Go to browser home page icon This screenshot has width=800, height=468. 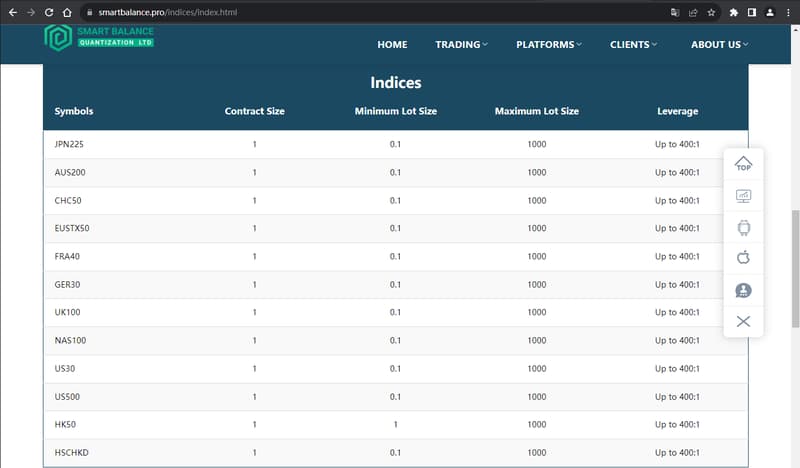tap(67, 12)
